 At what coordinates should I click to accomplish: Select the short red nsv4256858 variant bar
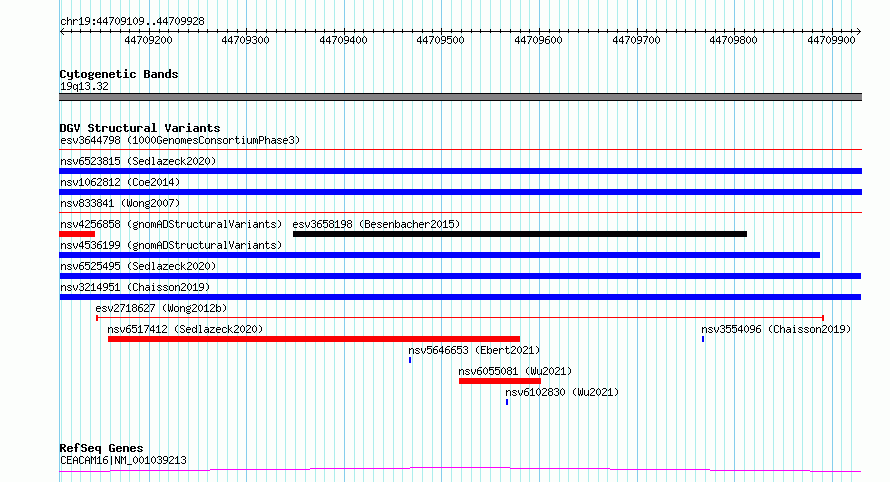[x=77, y=234]
